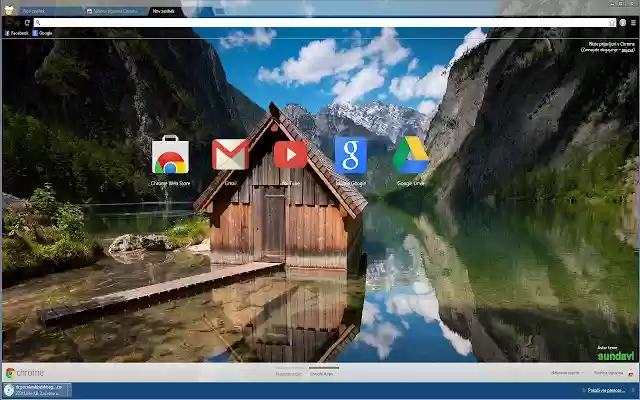Bookmark this page with the star
The image size is (640, 400).
tap(612, 23)
